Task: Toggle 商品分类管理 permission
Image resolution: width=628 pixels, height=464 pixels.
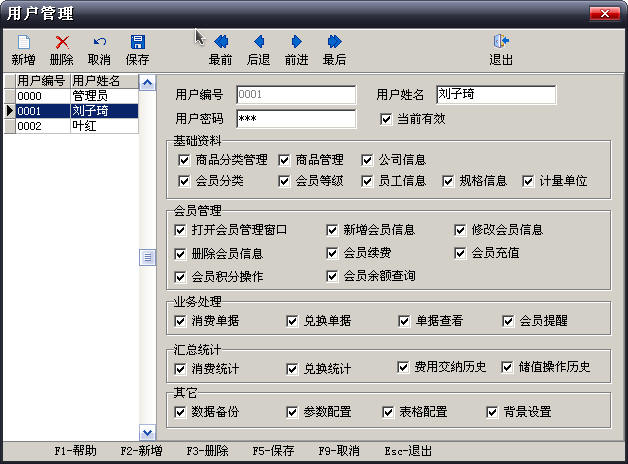Action: pos(184,160)
